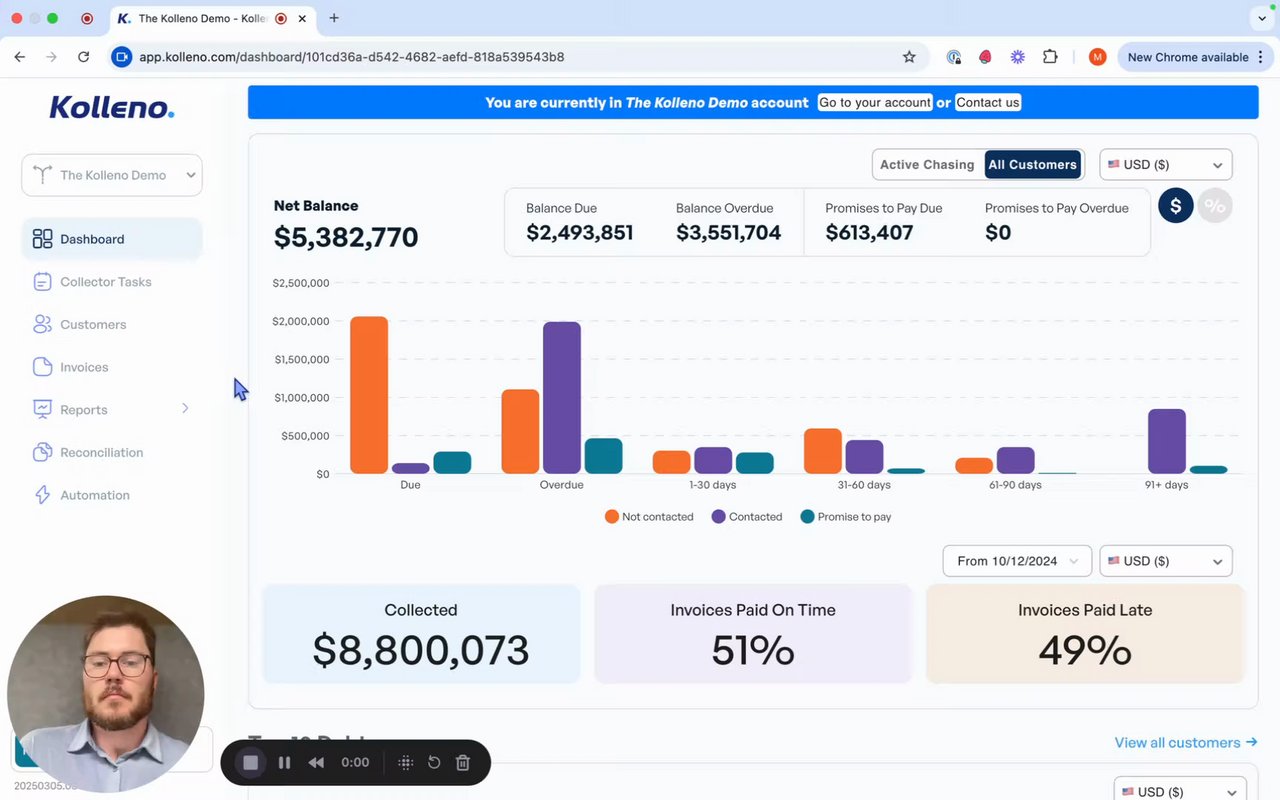Open the Automation lightning icon
The width and height of the screenshot is (1280, 800).
click(x=42, y=495)
